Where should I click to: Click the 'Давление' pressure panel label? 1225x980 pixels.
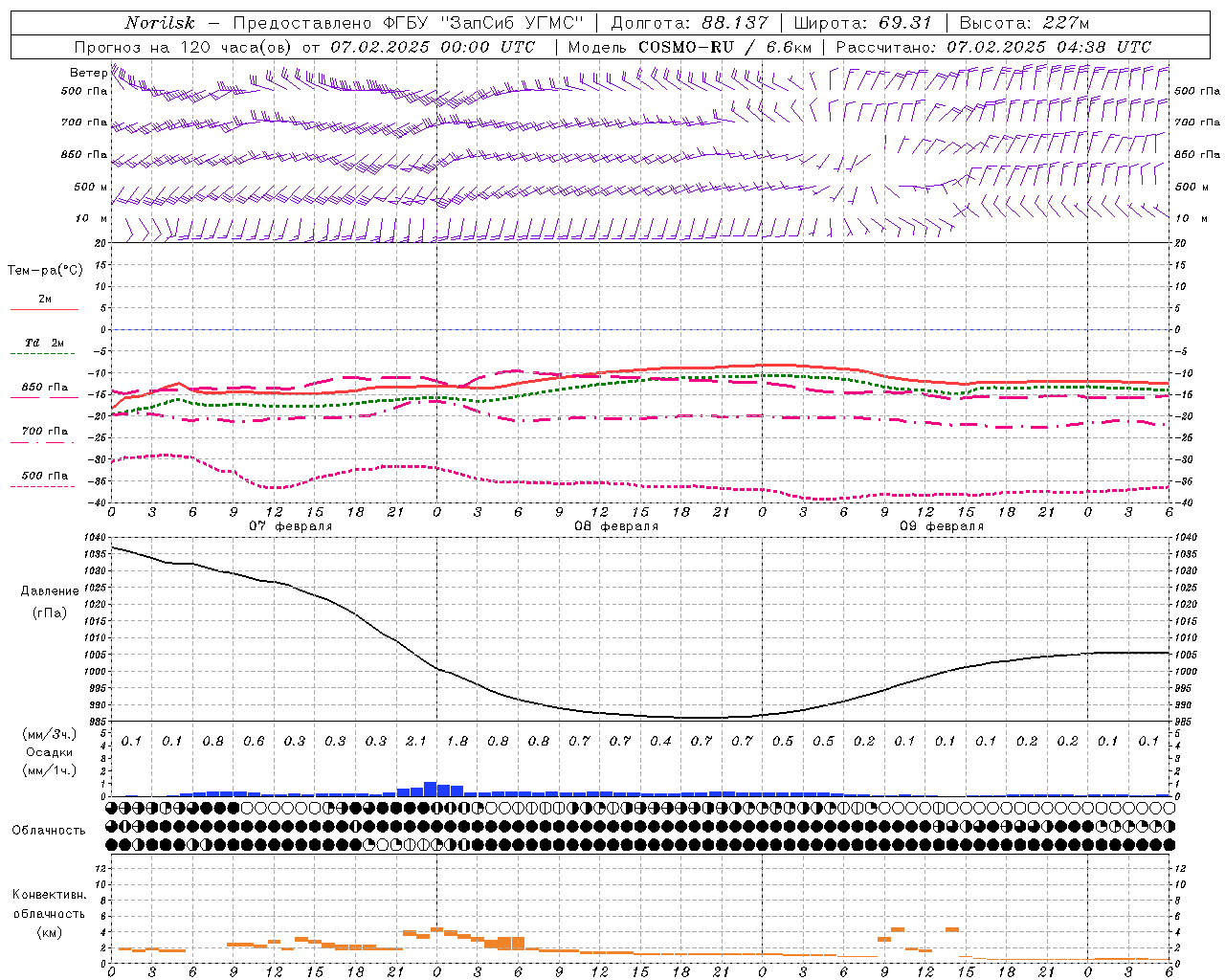tap(50, 591)
